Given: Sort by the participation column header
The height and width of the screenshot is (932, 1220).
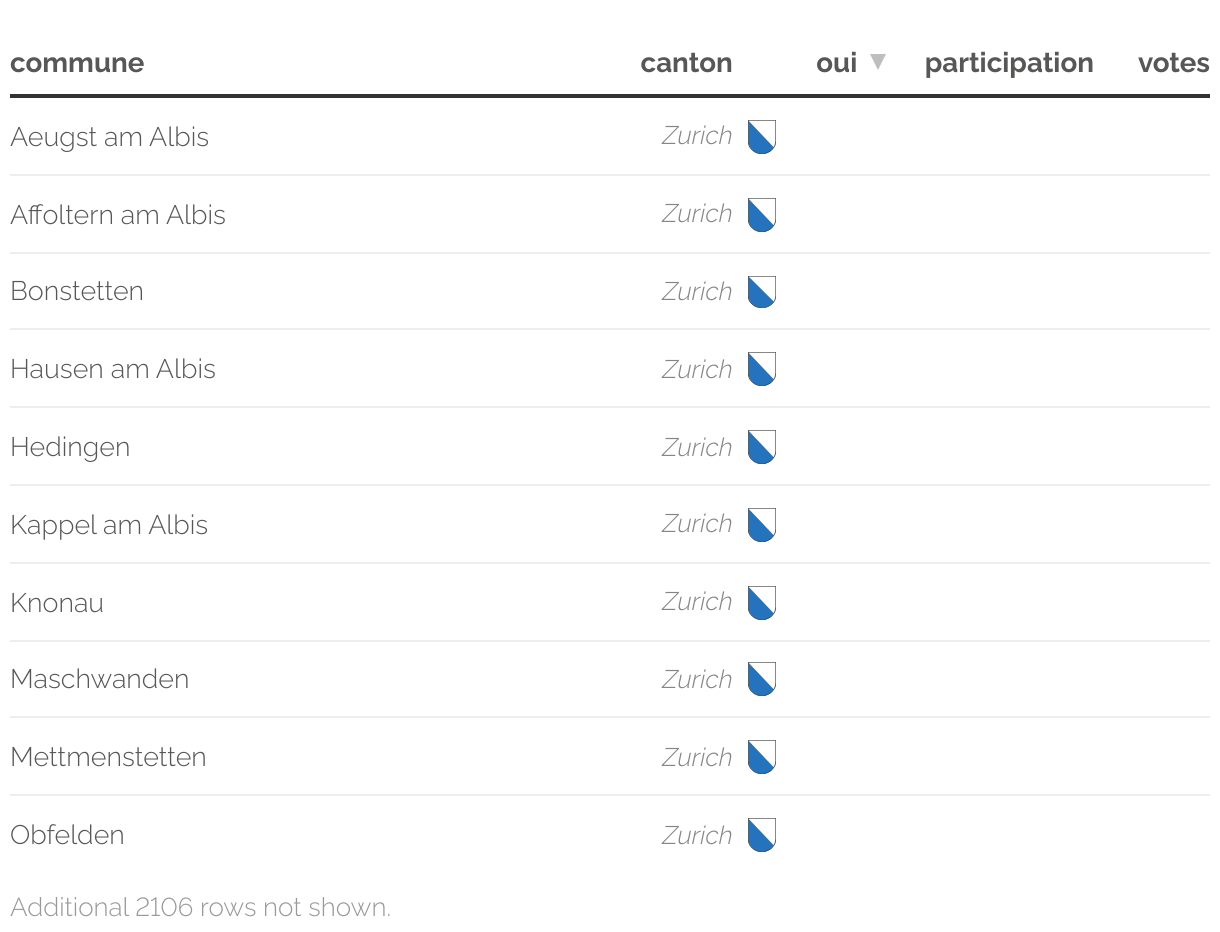Looking at the screenshot, I should point(1008,63).
